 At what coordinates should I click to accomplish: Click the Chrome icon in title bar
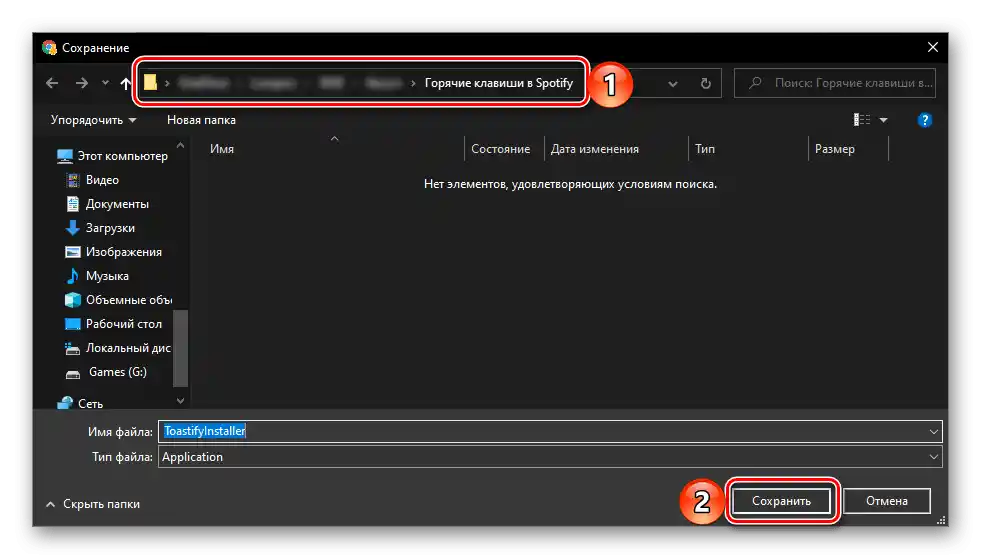[49, 48]
